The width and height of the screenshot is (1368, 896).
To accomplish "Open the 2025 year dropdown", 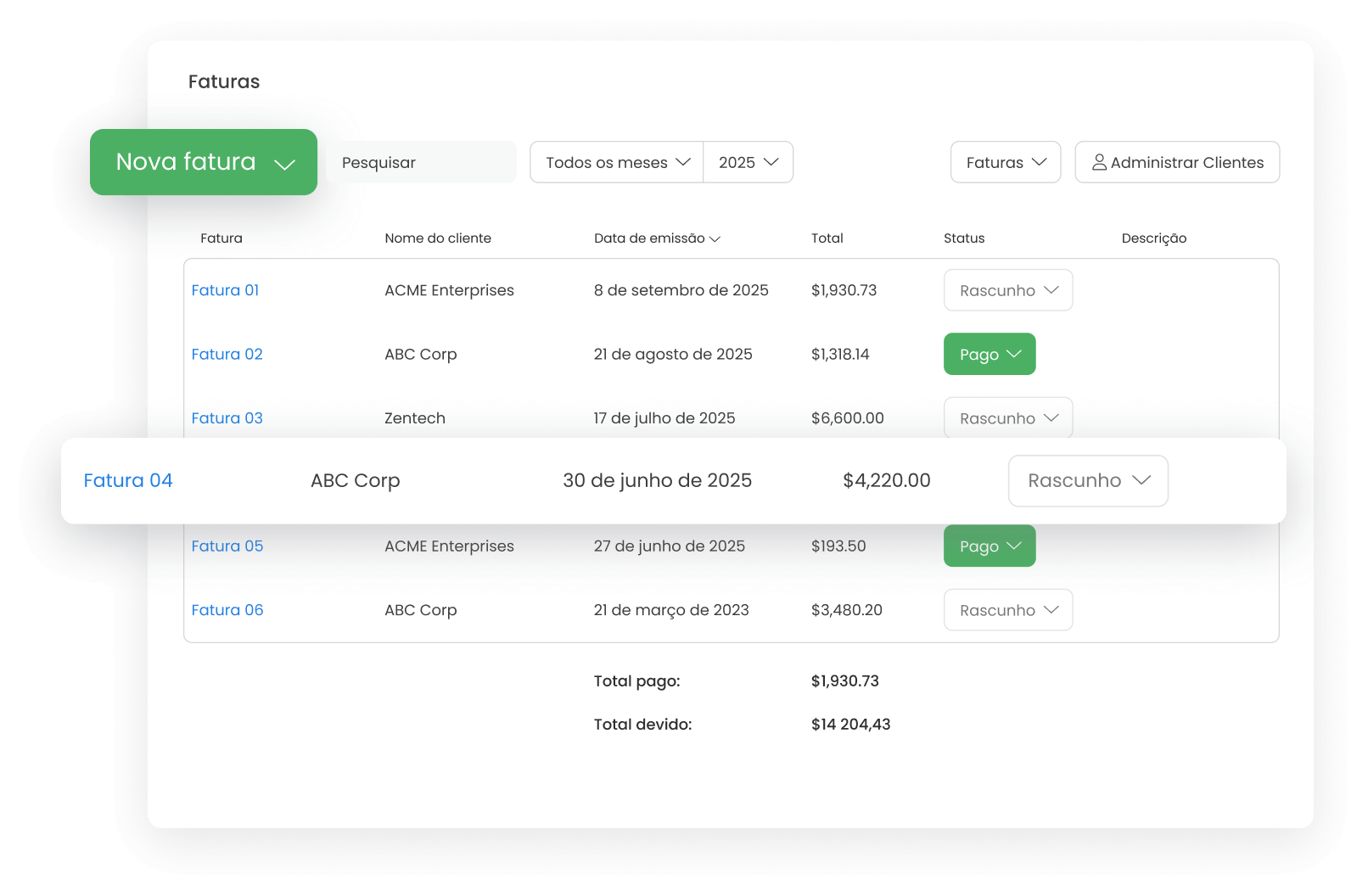I will tap(748, 162).
